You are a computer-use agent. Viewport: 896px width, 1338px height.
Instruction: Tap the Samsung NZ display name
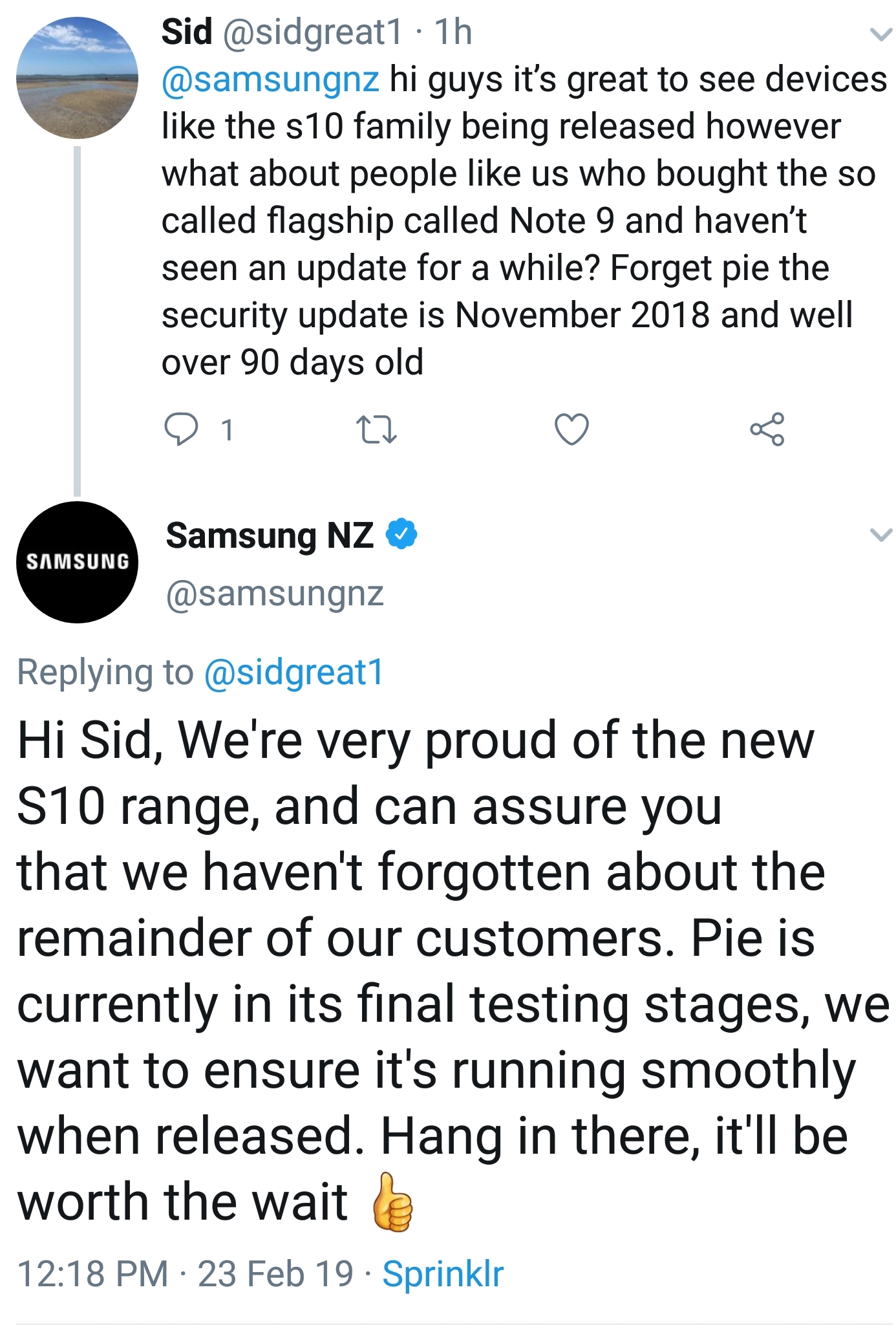tap(270, 536)
